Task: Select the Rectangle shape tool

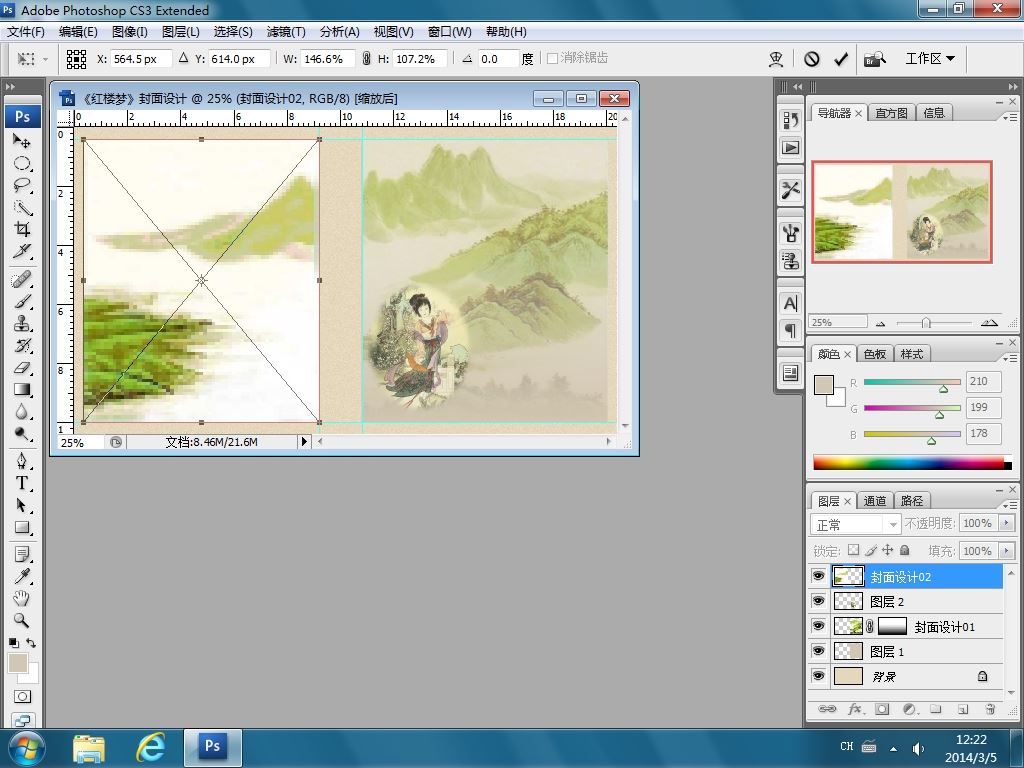Action: (22, 528)
